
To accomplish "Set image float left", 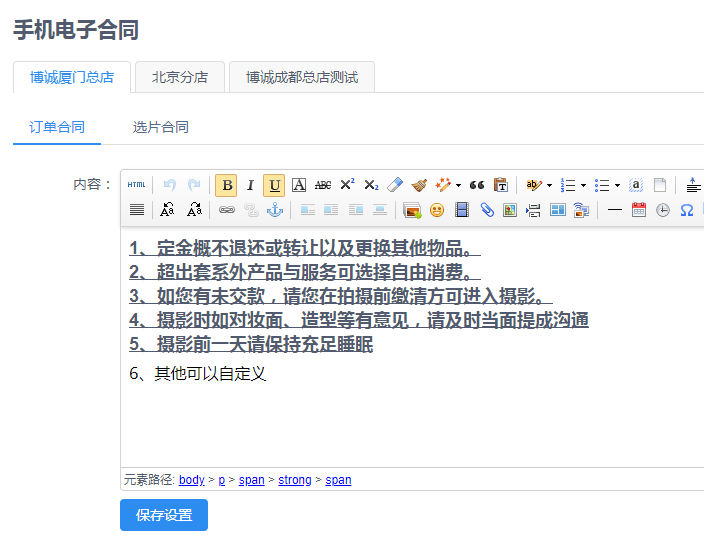I will coord(308,210).
